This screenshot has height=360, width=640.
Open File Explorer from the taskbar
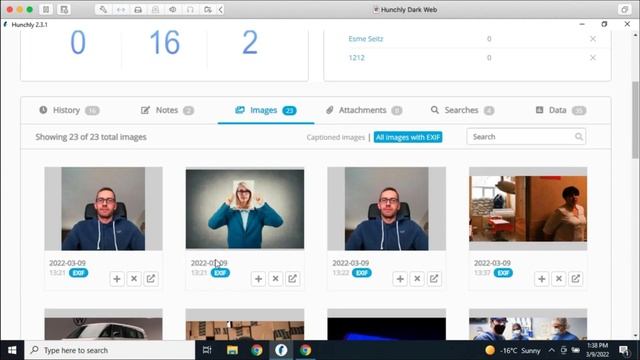[232, 350]
